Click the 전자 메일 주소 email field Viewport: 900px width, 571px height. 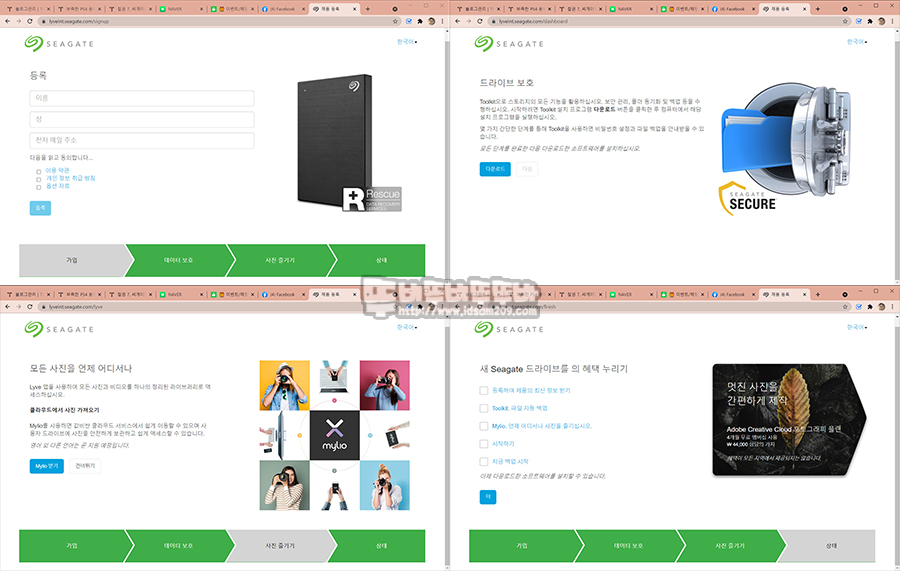(x=142, y=141)
